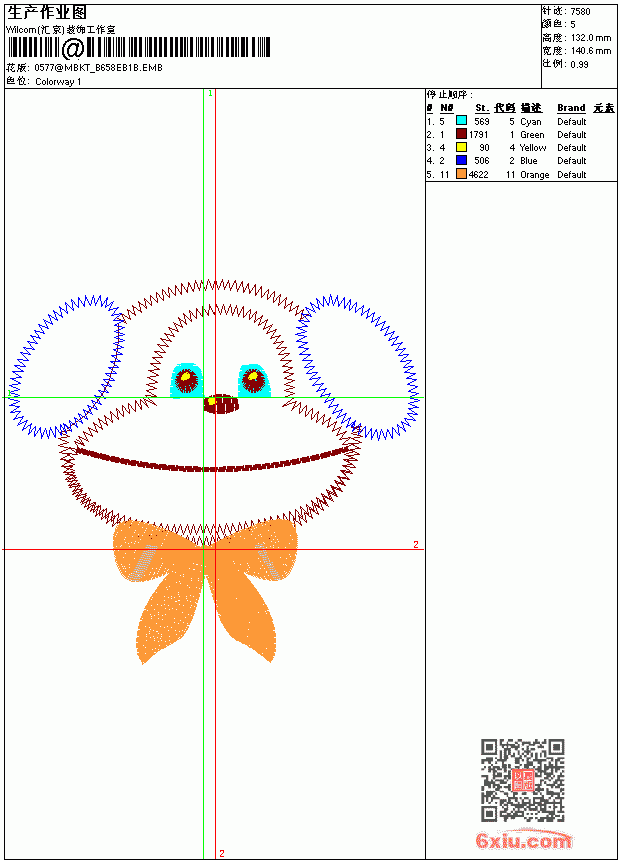Click the Brand column header
This screenshot has height=860, width=620.
tap(571, 108)
